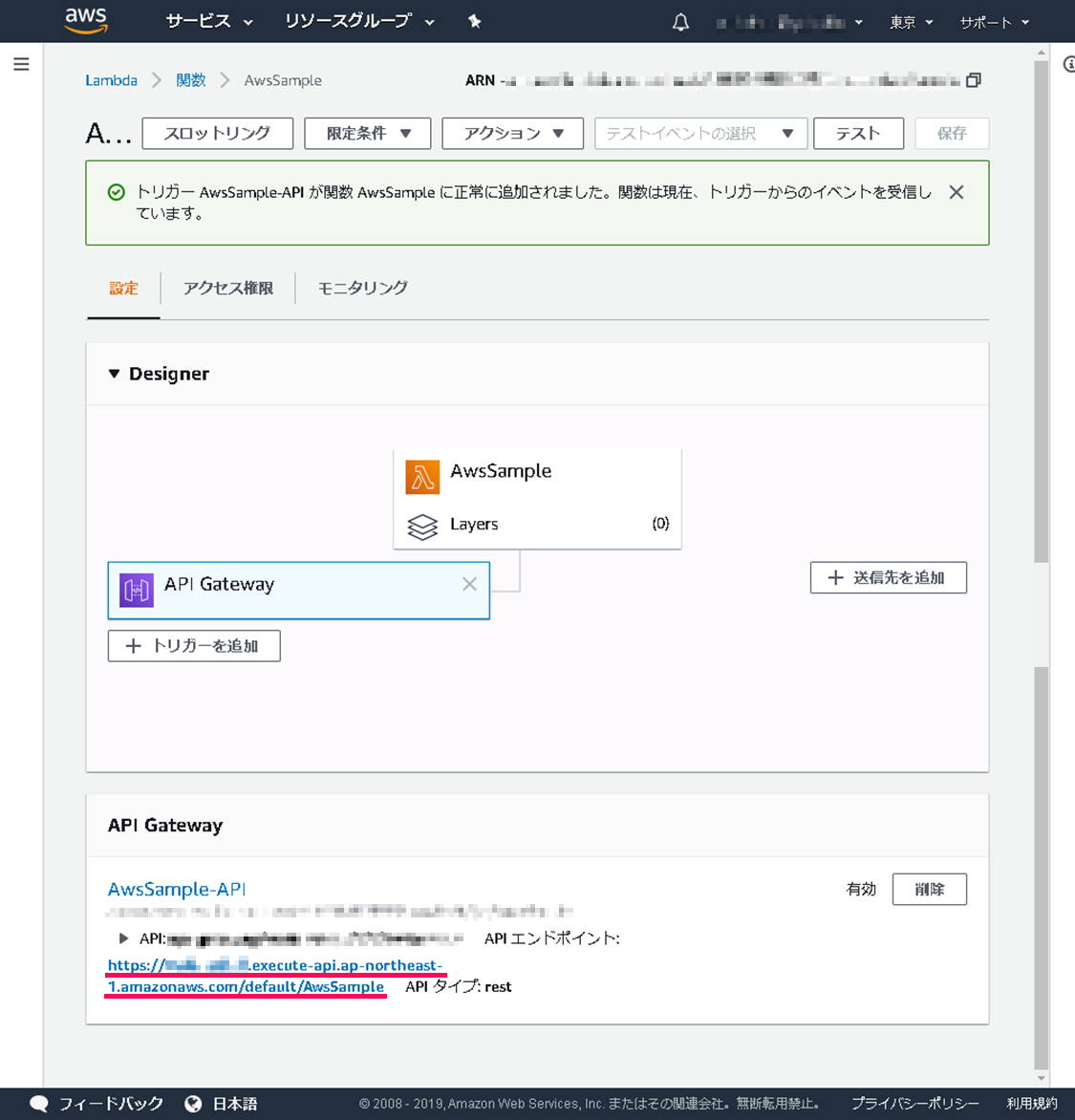Open the テストイベントの選択 combo box
The height and width of the screenshot is (1120, 1075).
pyautogui.click(x=700, y=134)
